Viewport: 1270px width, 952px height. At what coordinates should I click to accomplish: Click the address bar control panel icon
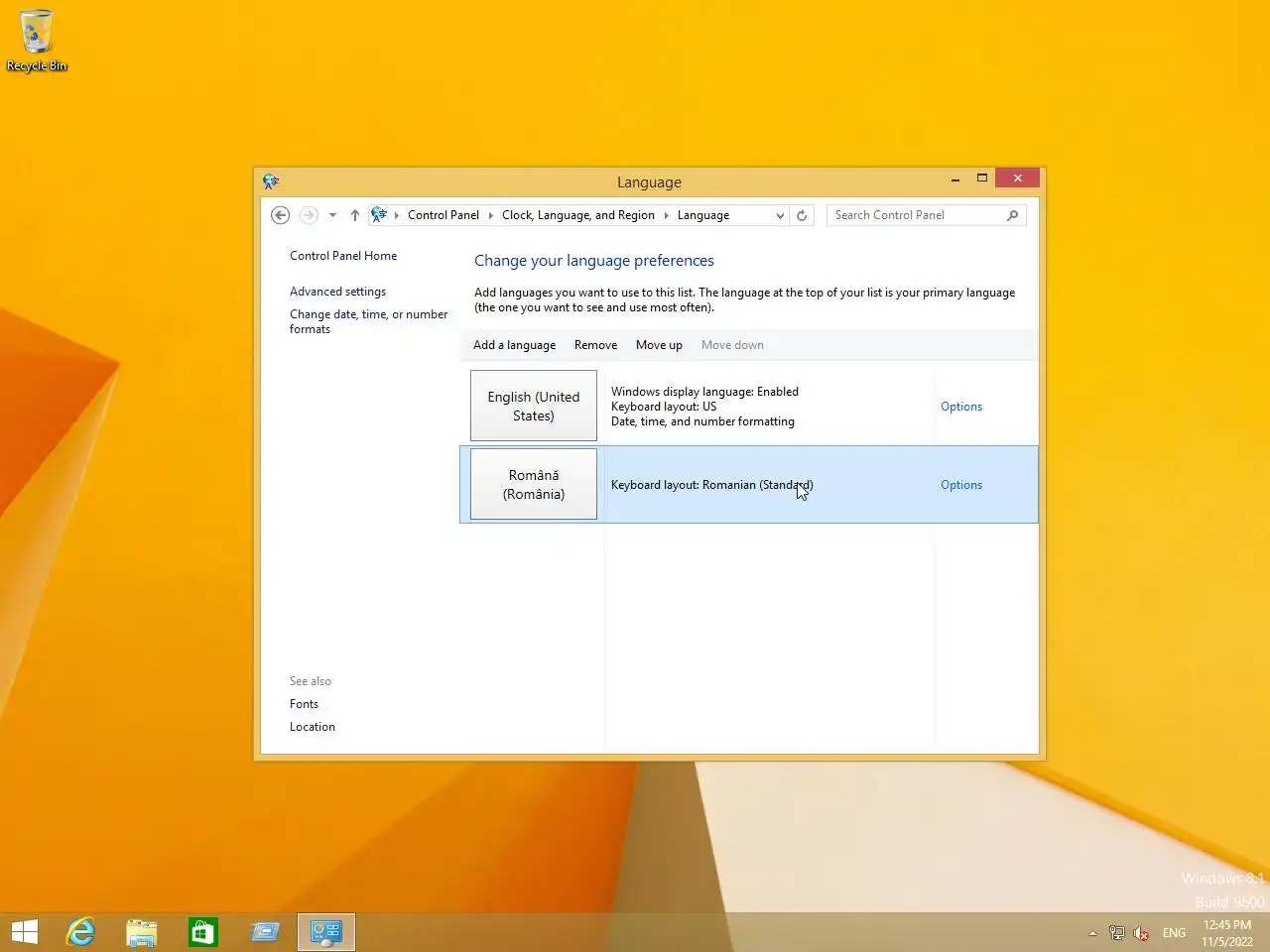(x=379, y=215)
